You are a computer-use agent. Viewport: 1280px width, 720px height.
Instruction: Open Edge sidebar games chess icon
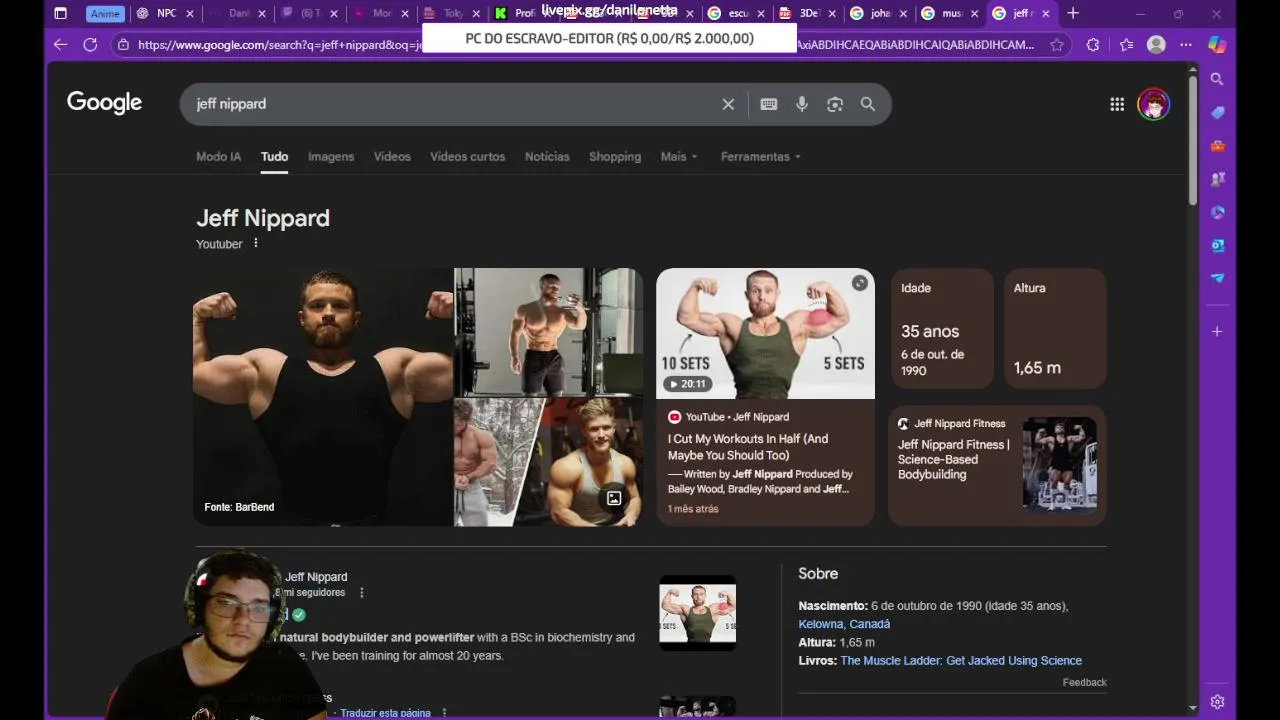coord(1217,179)
